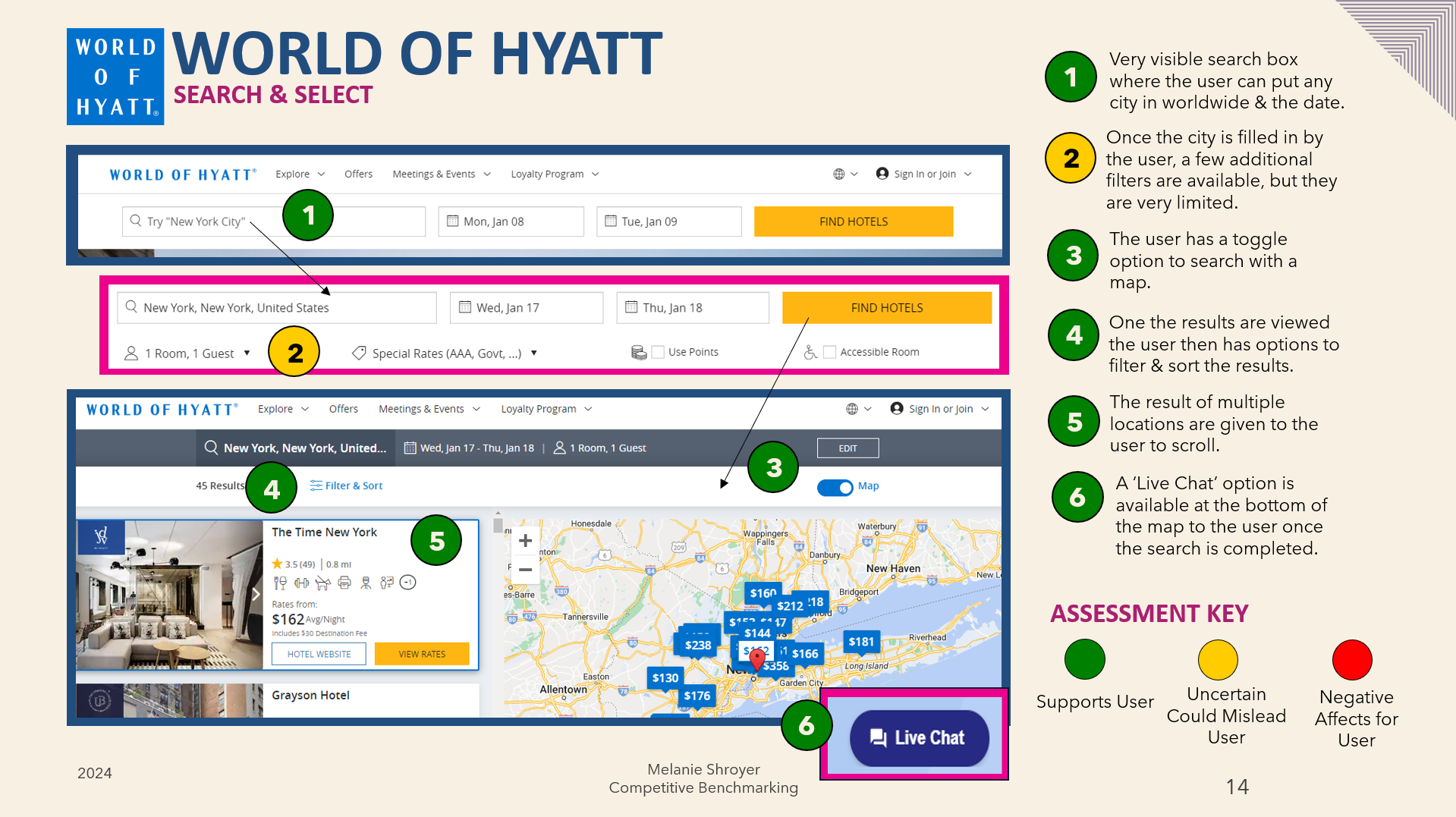The image size is (1456, 817).
Task: Click The Time New York hotel photo
Action: [170, 595]
